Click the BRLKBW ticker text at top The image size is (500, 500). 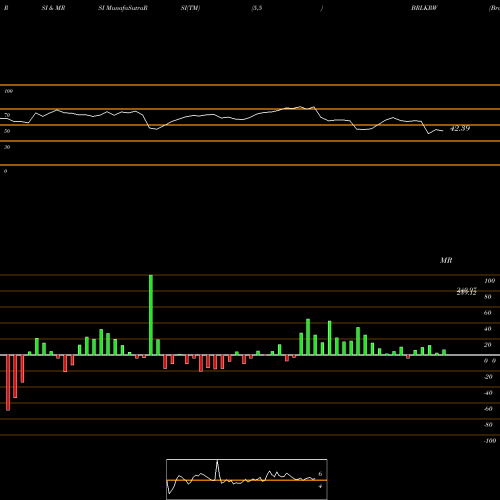coord(424,8)
